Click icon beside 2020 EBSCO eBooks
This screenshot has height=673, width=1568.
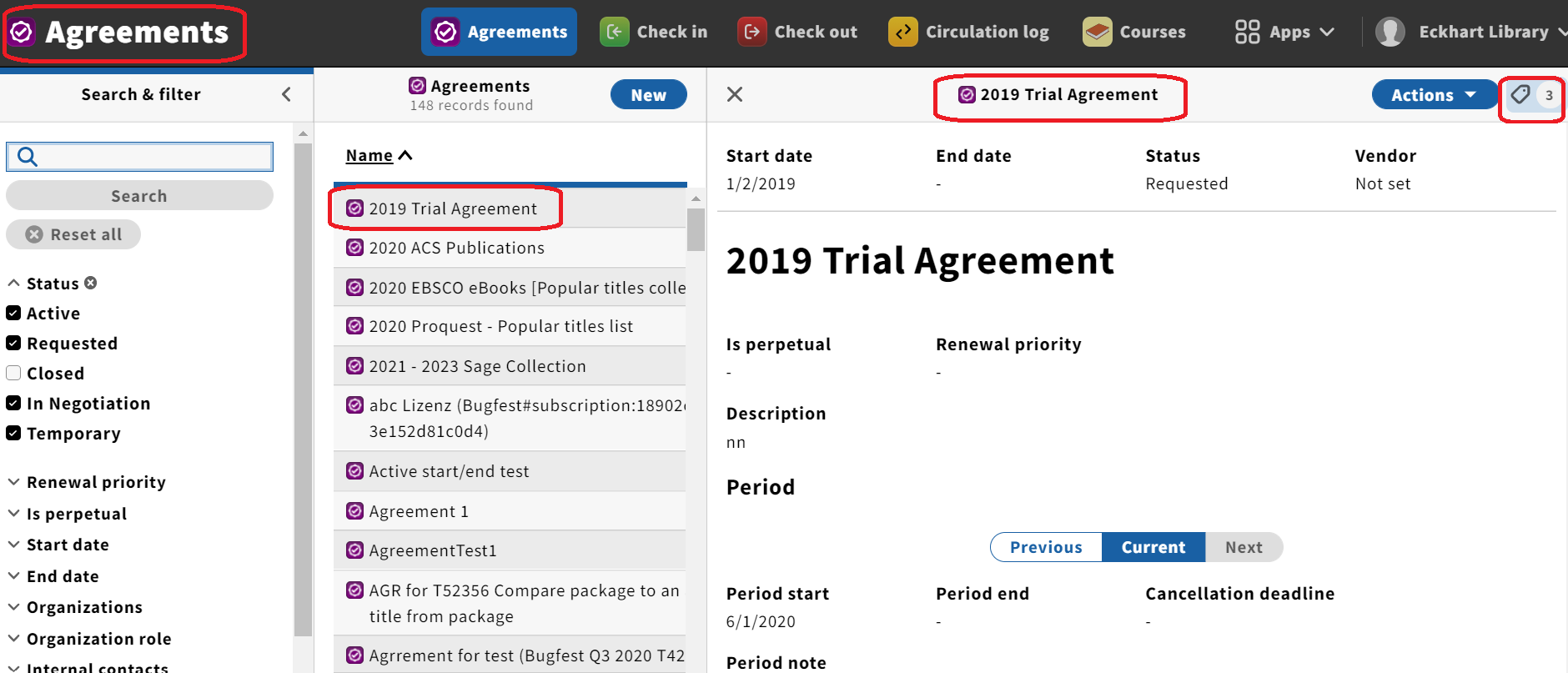(355, 287)
